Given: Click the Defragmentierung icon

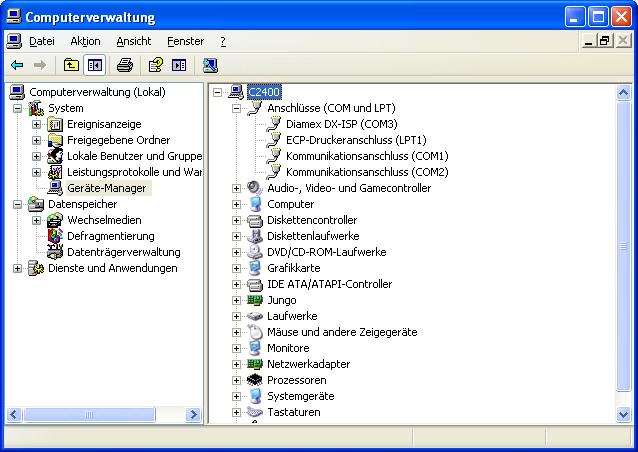Looking at the screenshot, I should tap(55, 236).
